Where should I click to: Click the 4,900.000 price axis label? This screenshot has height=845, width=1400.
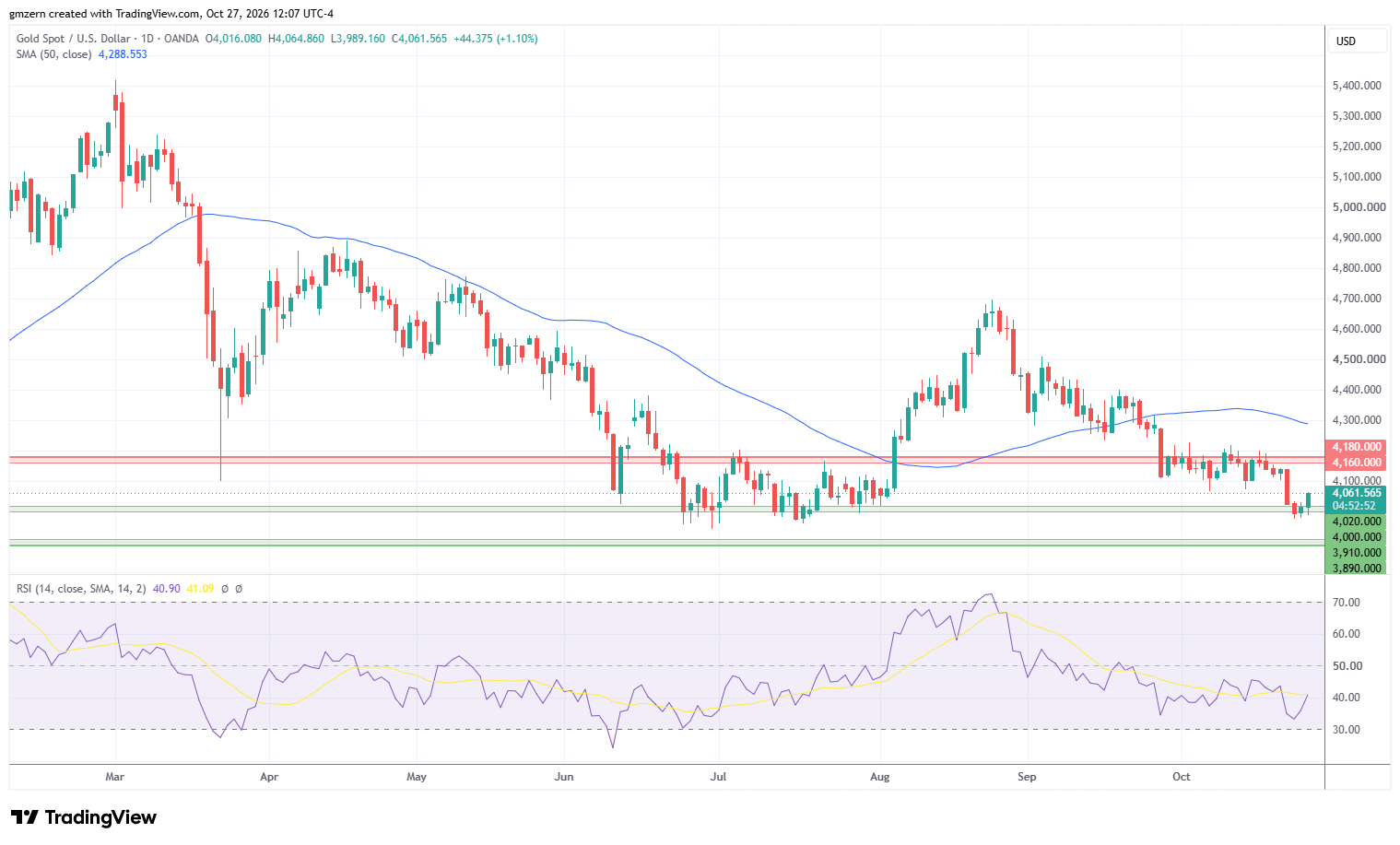click(1357, 238)
